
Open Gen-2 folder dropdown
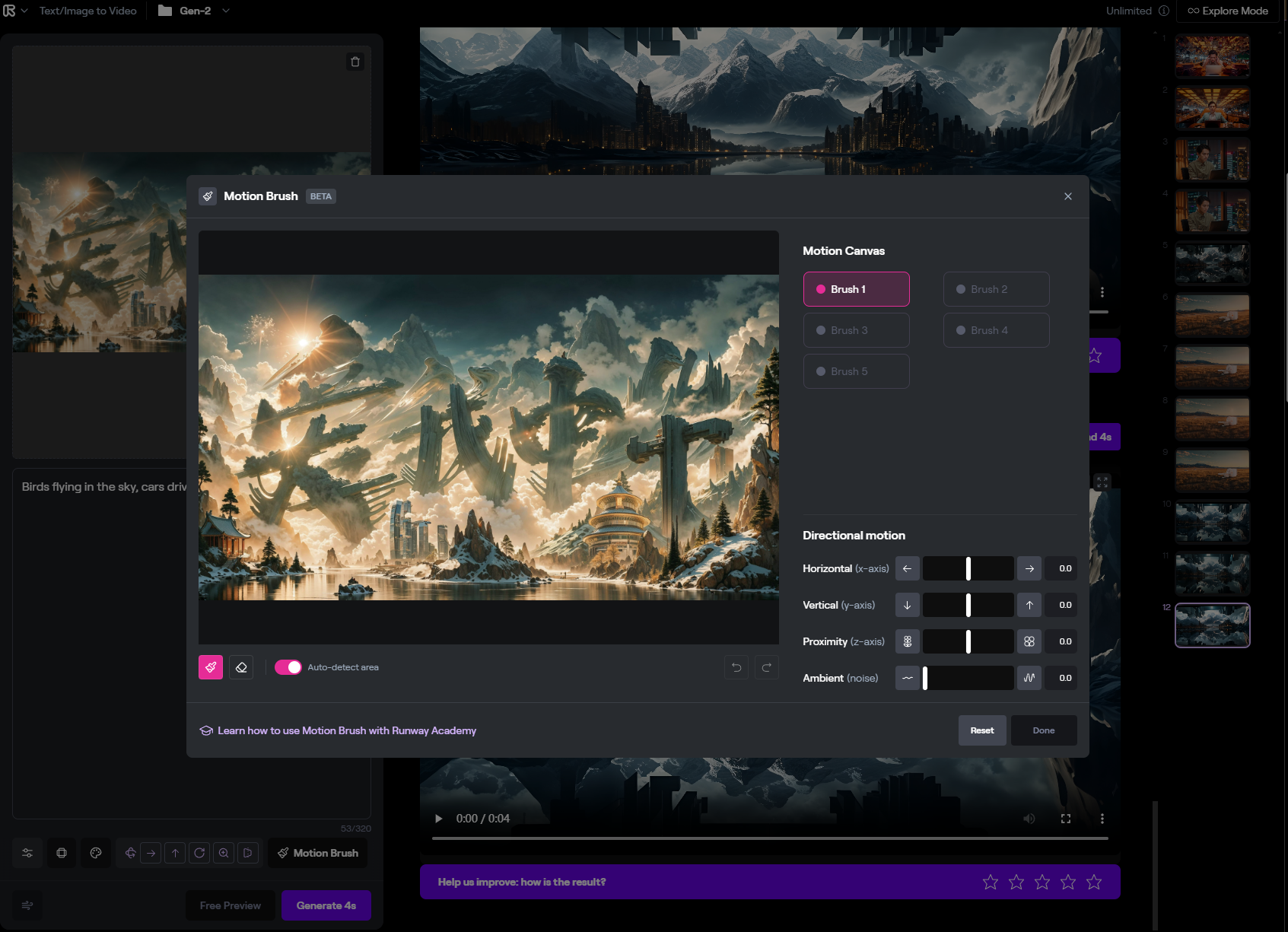click(x=194, y=11)
